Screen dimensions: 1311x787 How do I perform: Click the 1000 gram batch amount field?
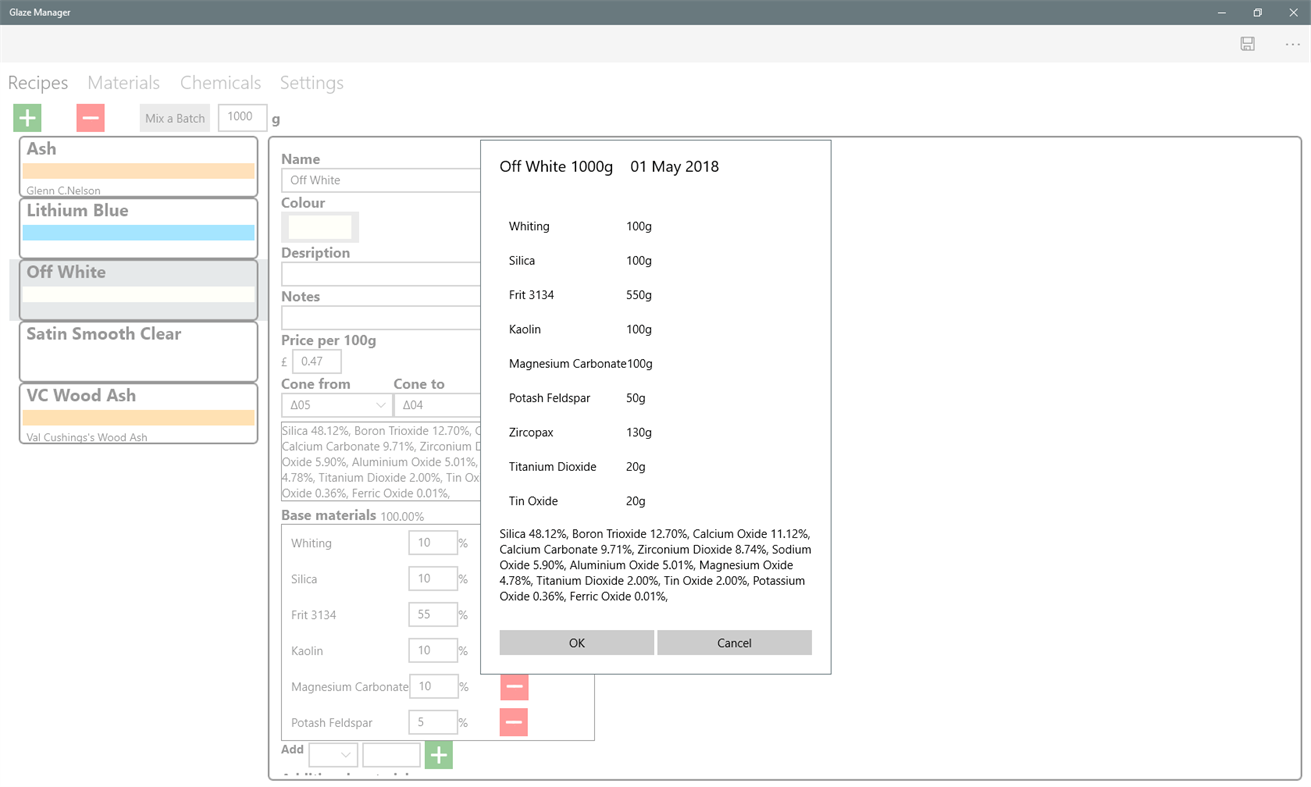point(242,117)
